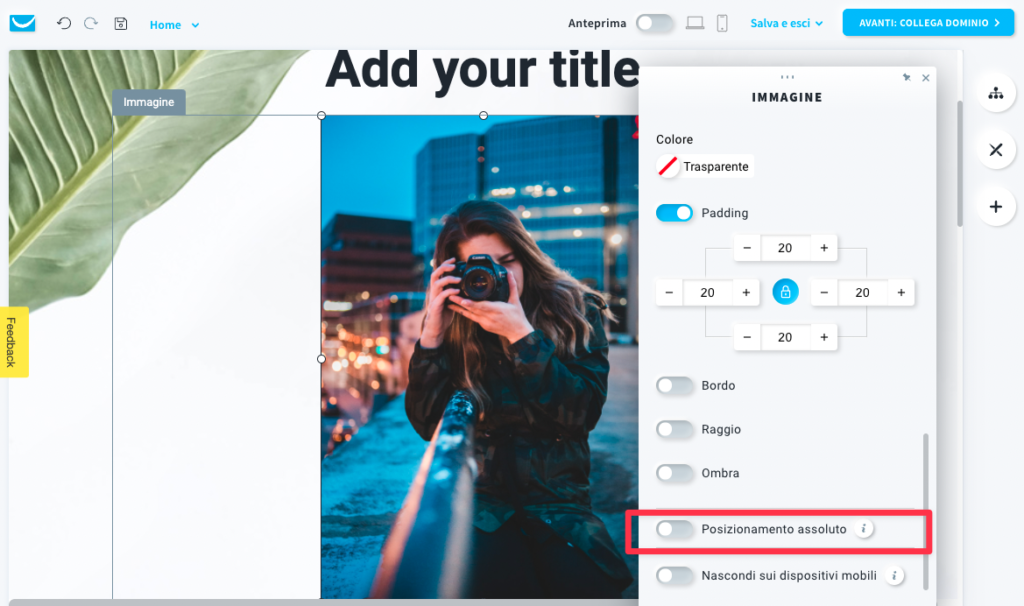Click the redo arrow icon
Image resolution: width=1024 pixels, height=606 pixels.
[x=91, y=24]
